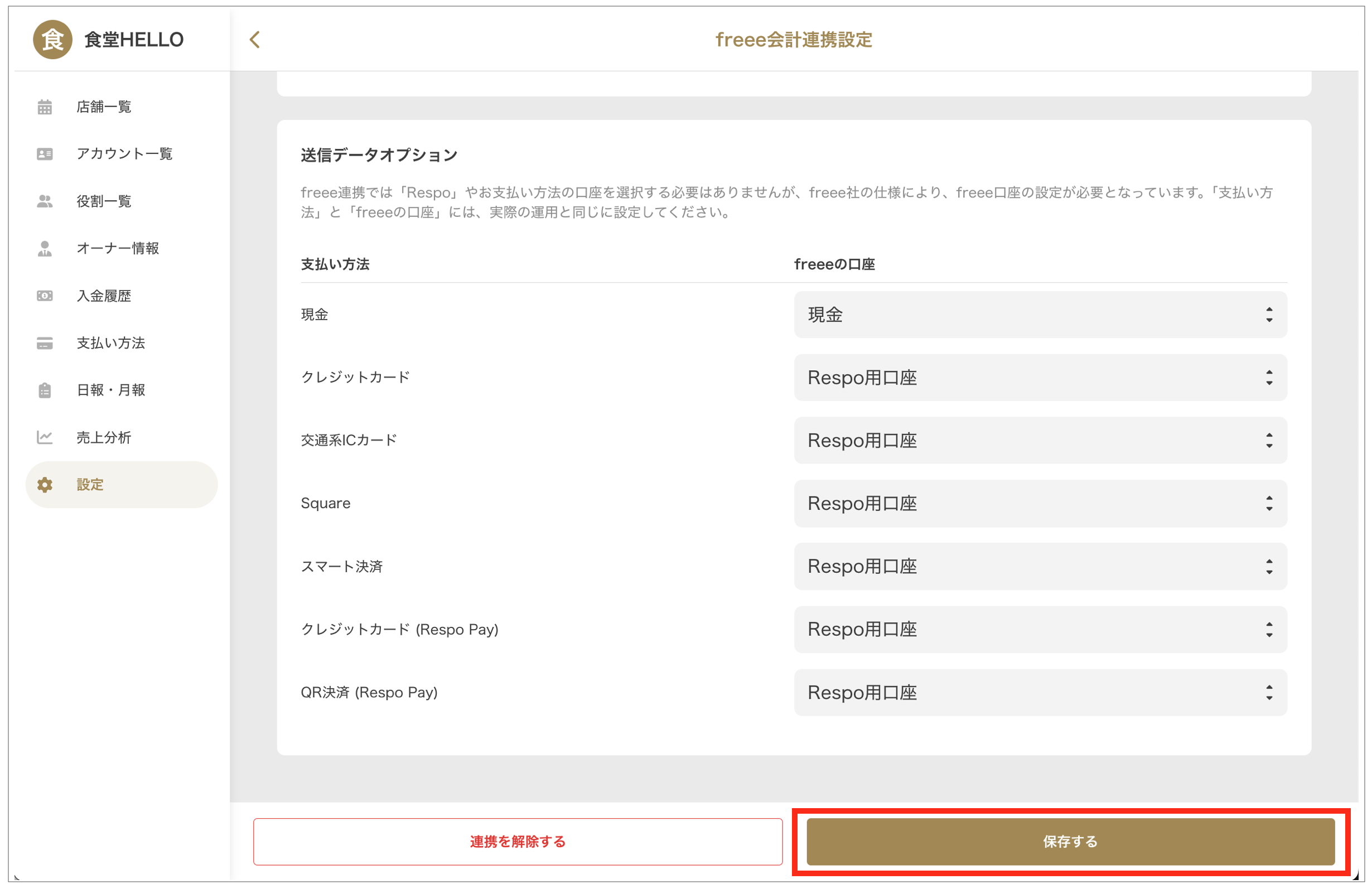This screenshot has width=1372, height=889.
Task: Click the clipboard icon beside 日報・月報
Action: pyautogui.click(x=45, y=390)
